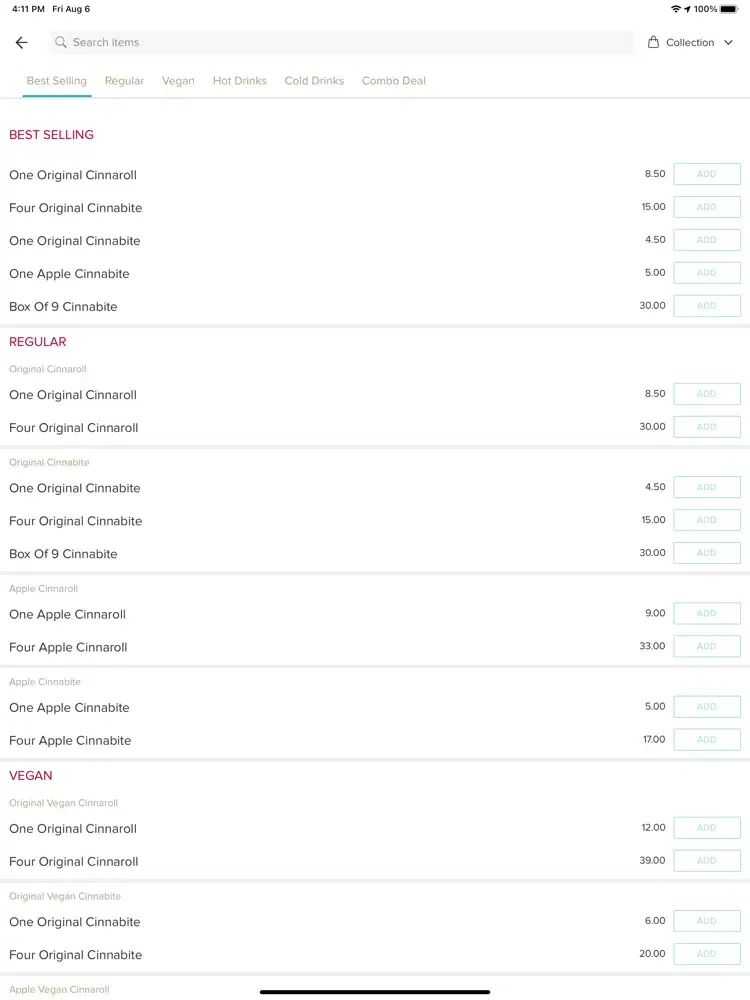This screenshot has height=1000, width=750.
Task: Add Box Of 9 Cinnabite in Best Selling
Action: (x=707, y=305)
